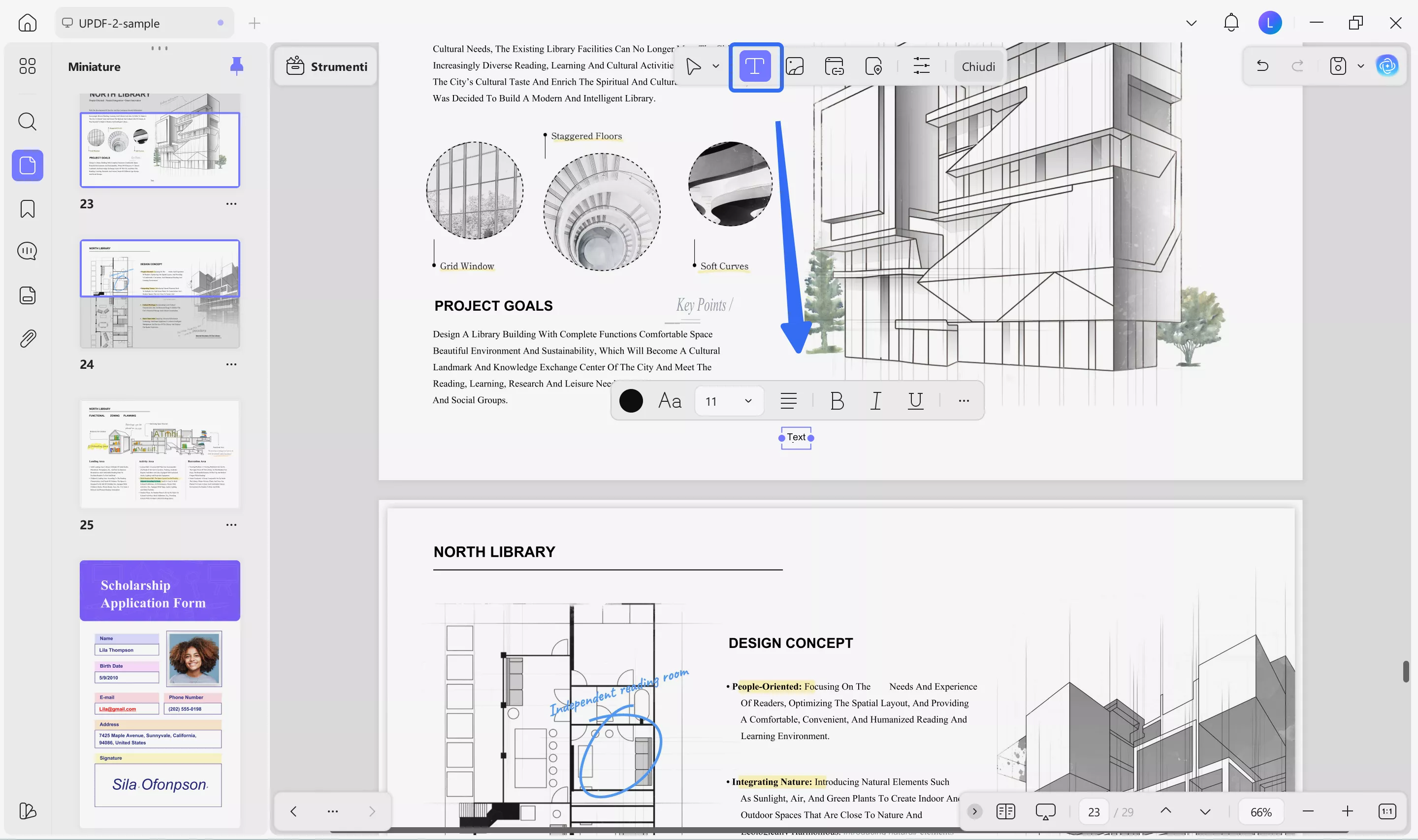Open the font size dropdown showing 11

point(729,401)
